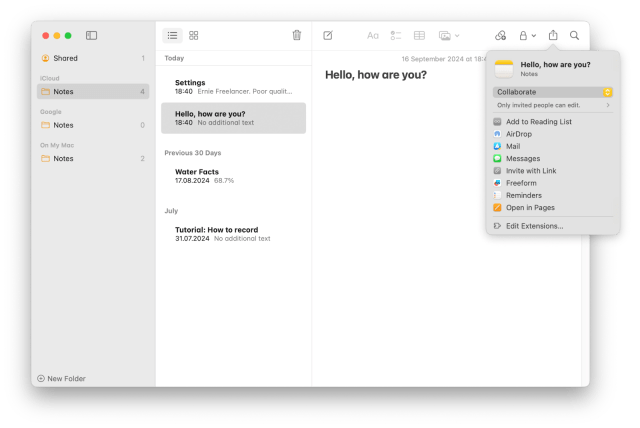Open the Water Facts note
This screenshot has width=640, height=428.
(233, 176)
